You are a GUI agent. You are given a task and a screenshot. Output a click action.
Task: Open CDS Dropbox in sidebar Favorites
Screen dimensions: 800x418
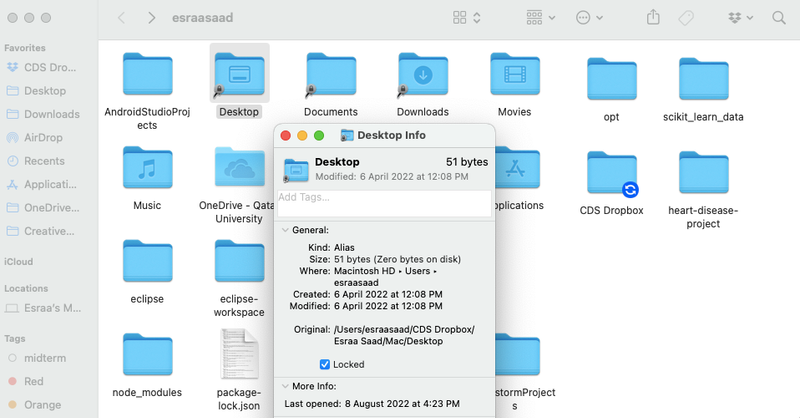point(42,67)
